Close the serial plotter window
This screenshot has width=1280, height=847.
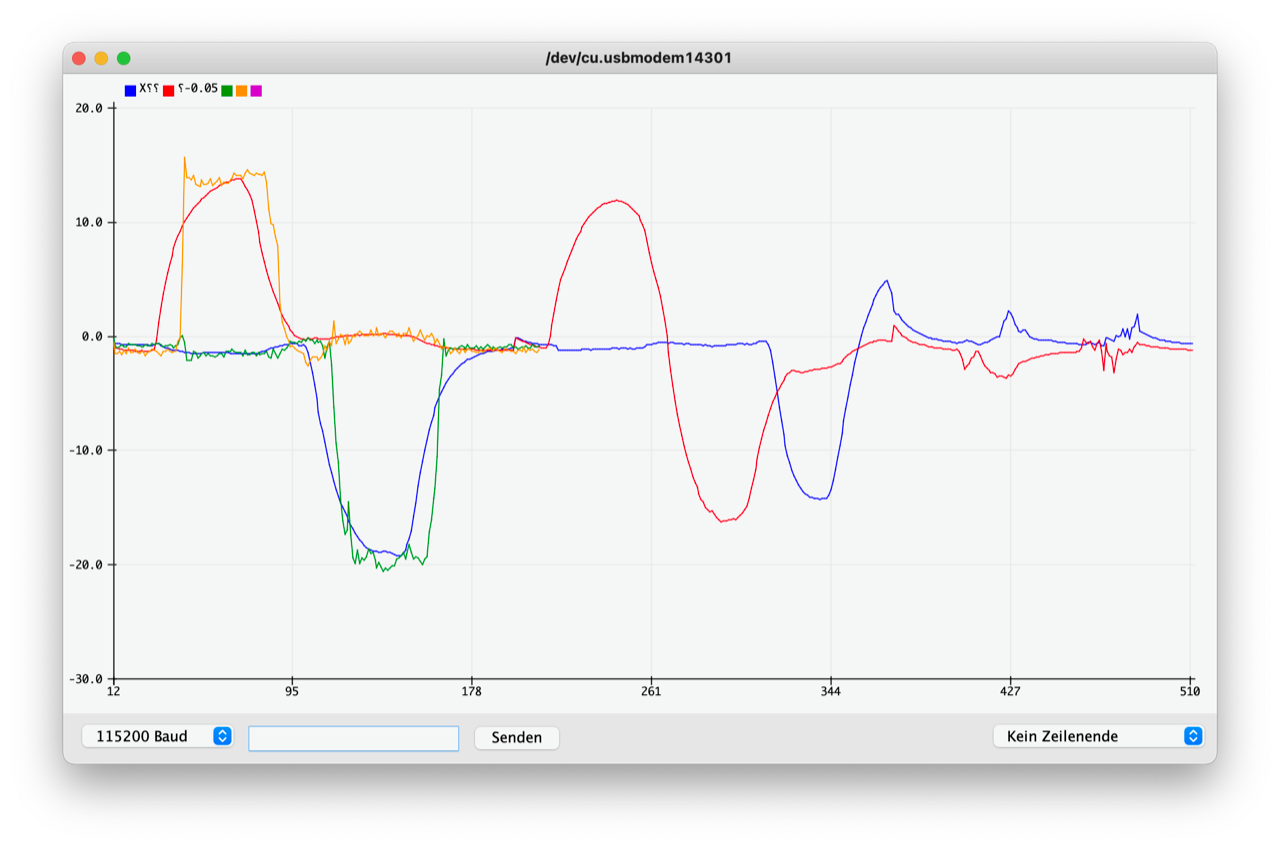(79, 58)
